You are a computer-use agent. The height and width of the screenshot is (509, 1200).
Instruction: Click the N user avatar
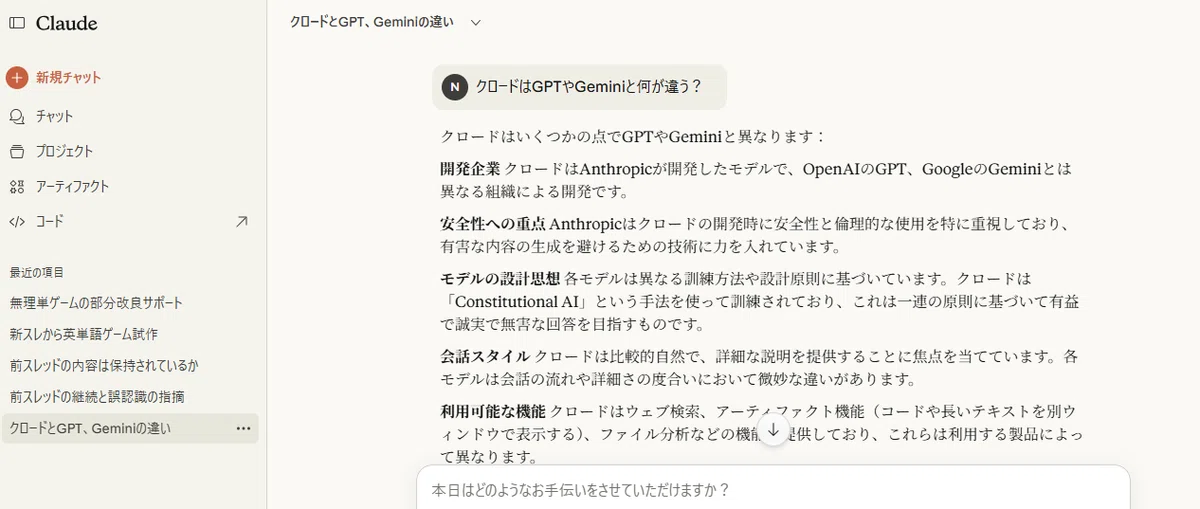[455, 87]
